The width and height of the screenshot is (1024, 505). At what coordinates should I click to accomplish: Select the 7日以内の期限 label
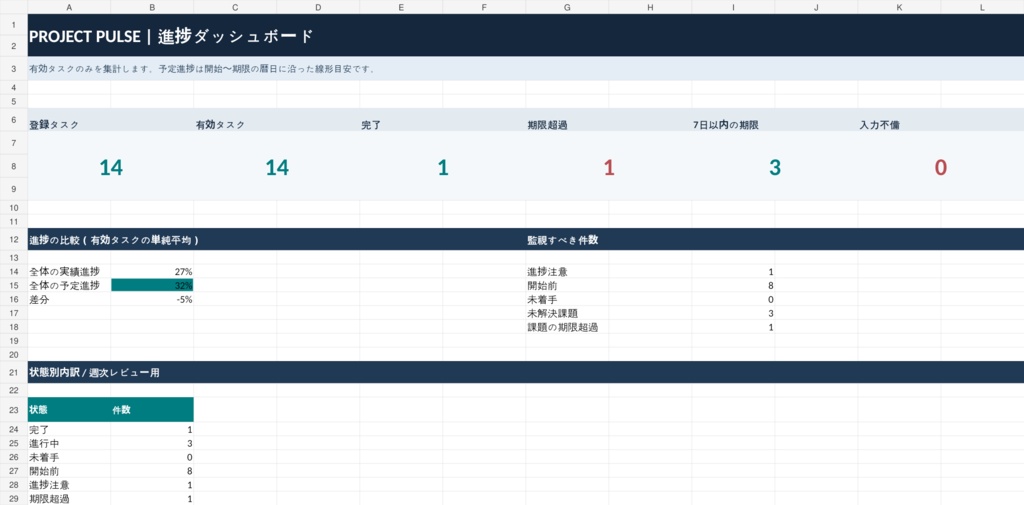point(726,125)
